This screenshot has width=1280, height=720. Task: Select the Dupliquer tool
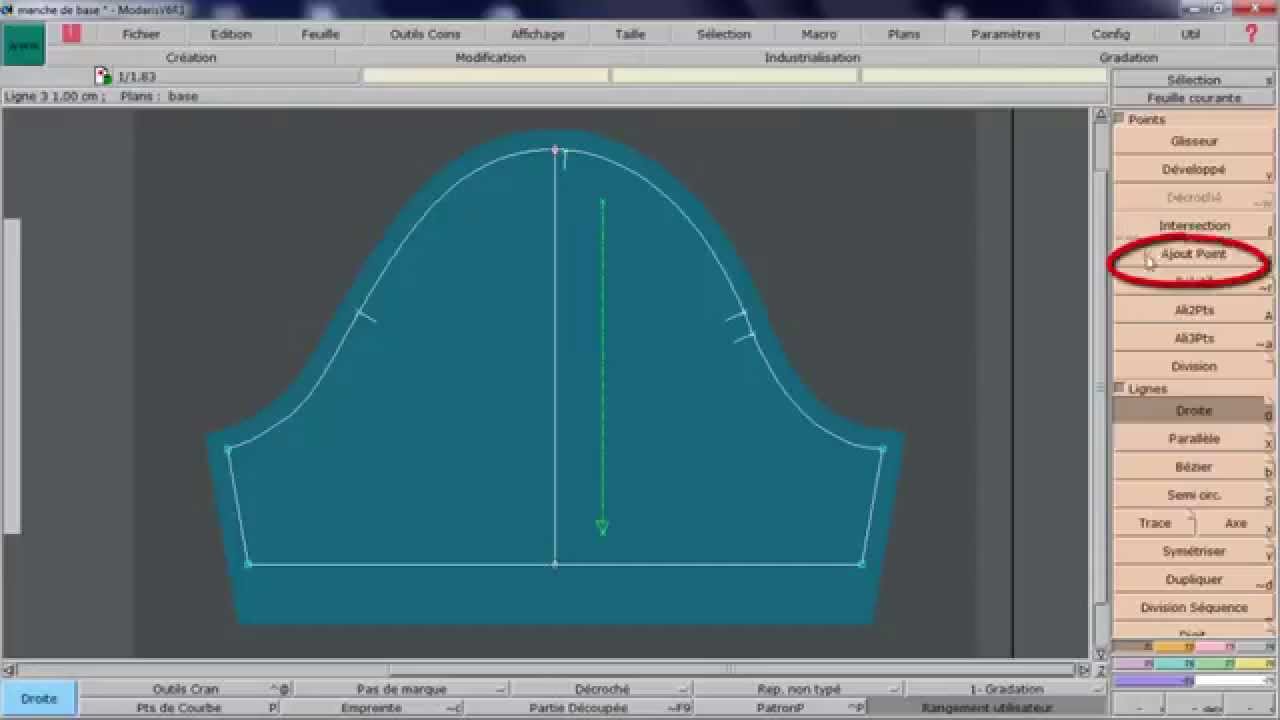tap(1194, 579)
